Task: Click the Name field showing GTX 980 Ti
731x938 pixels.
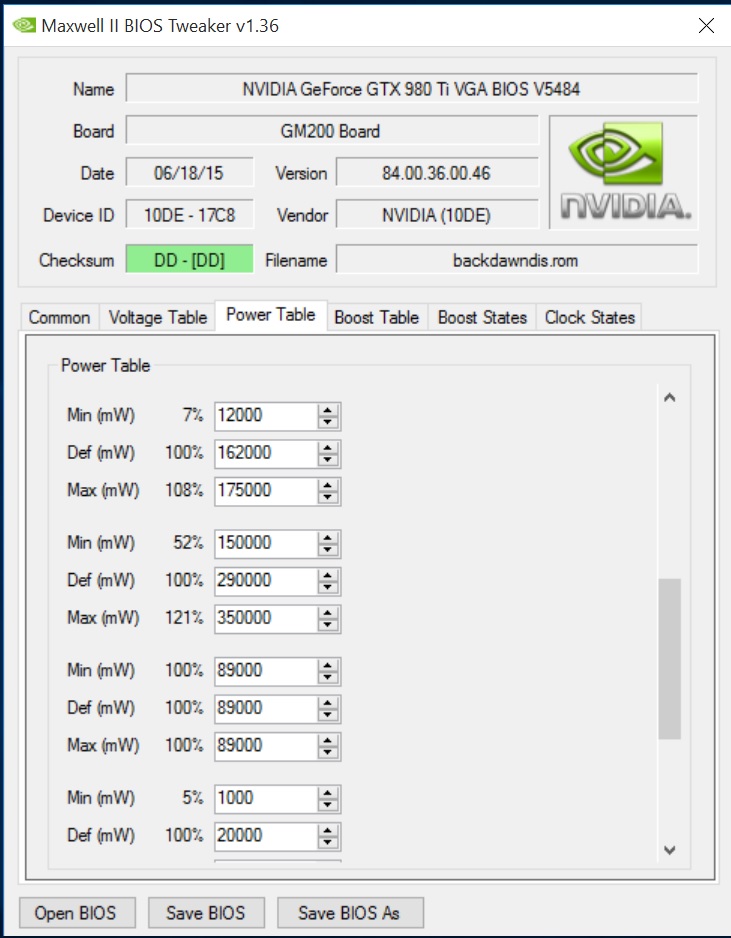Action: pyautogui.click(x=412, y=89)
